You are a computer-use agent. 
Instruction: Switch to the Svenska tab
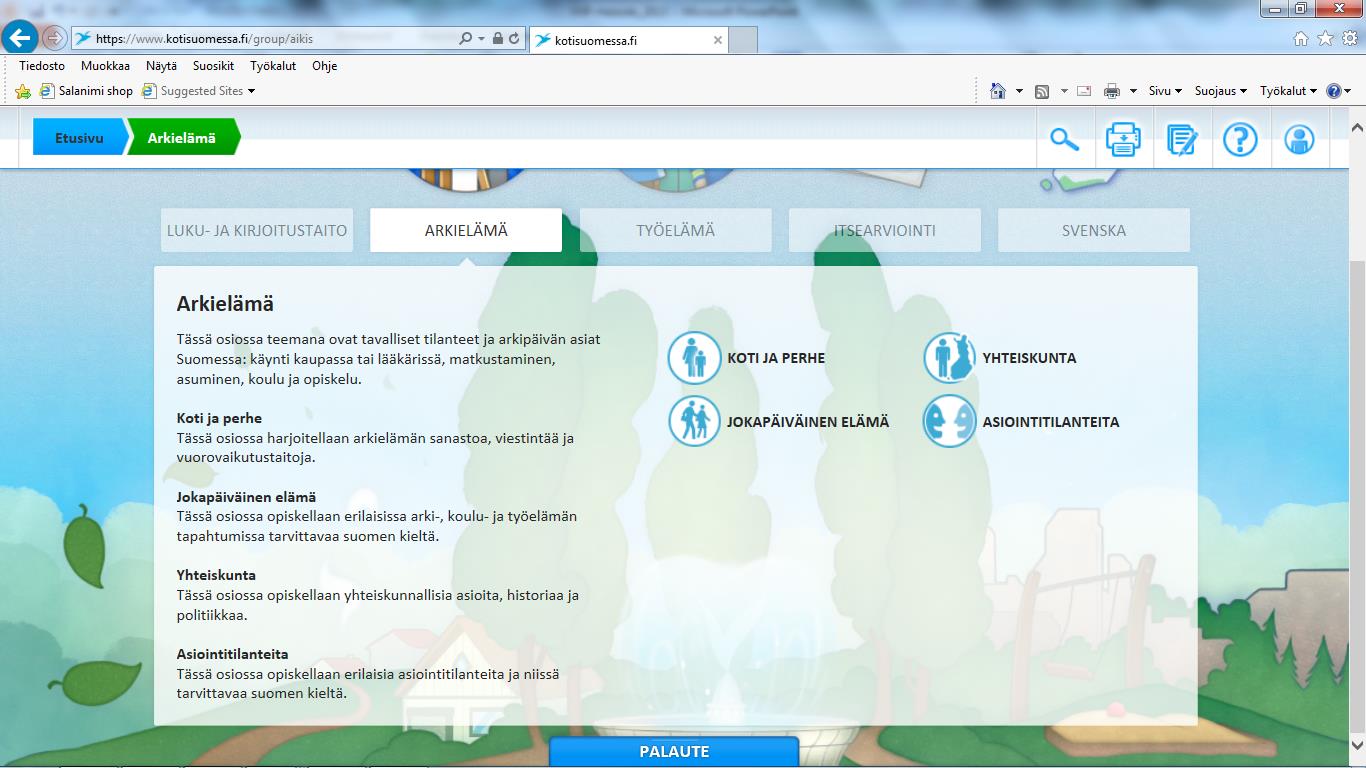point(1094,230)
